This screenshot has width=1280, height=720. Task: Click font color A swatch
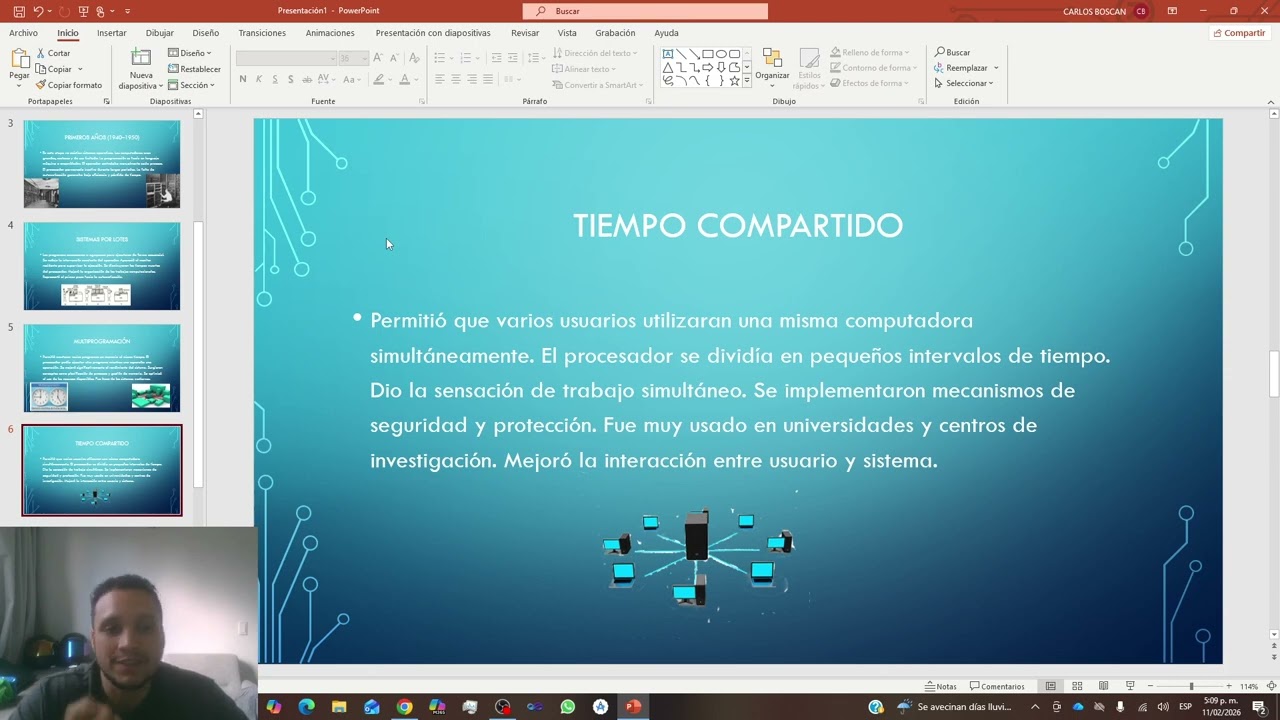click(x=404, y=79)
